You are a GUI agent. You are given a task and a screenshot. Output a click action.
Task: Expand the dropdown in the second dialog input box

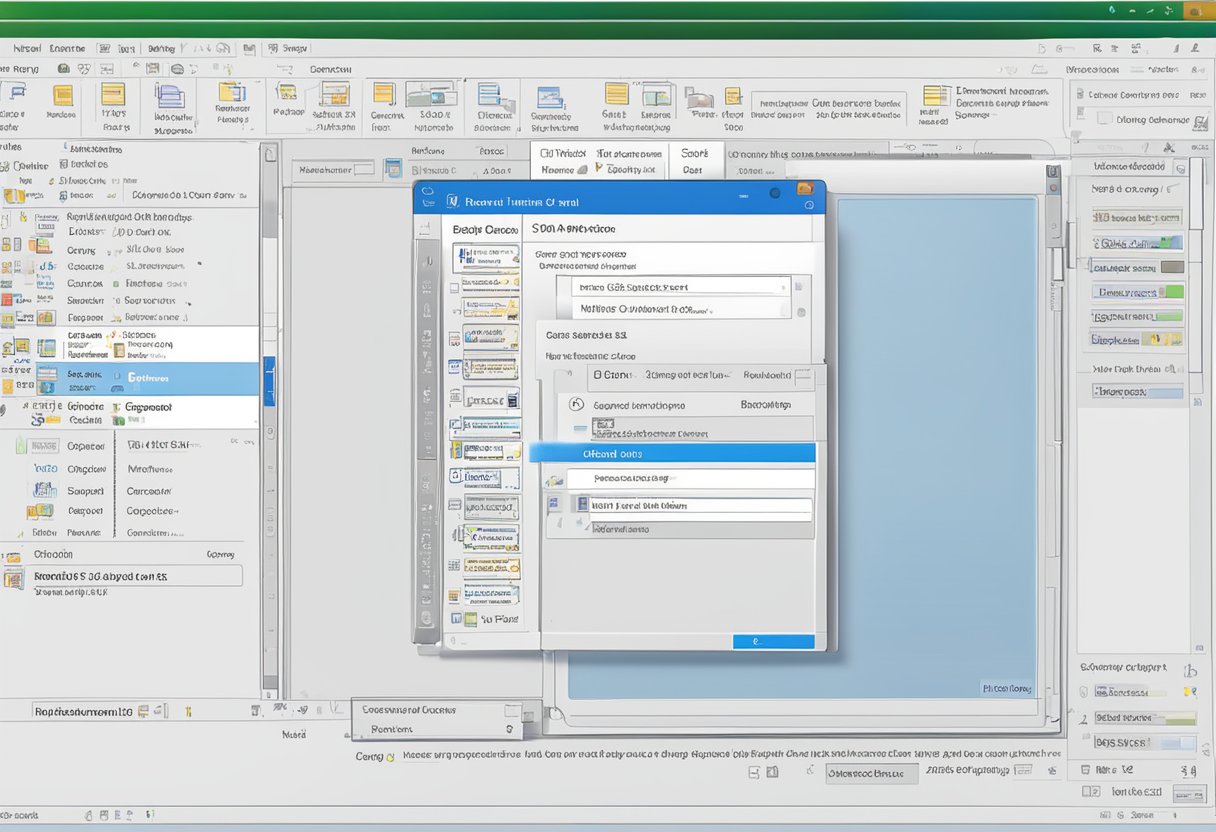784,310
